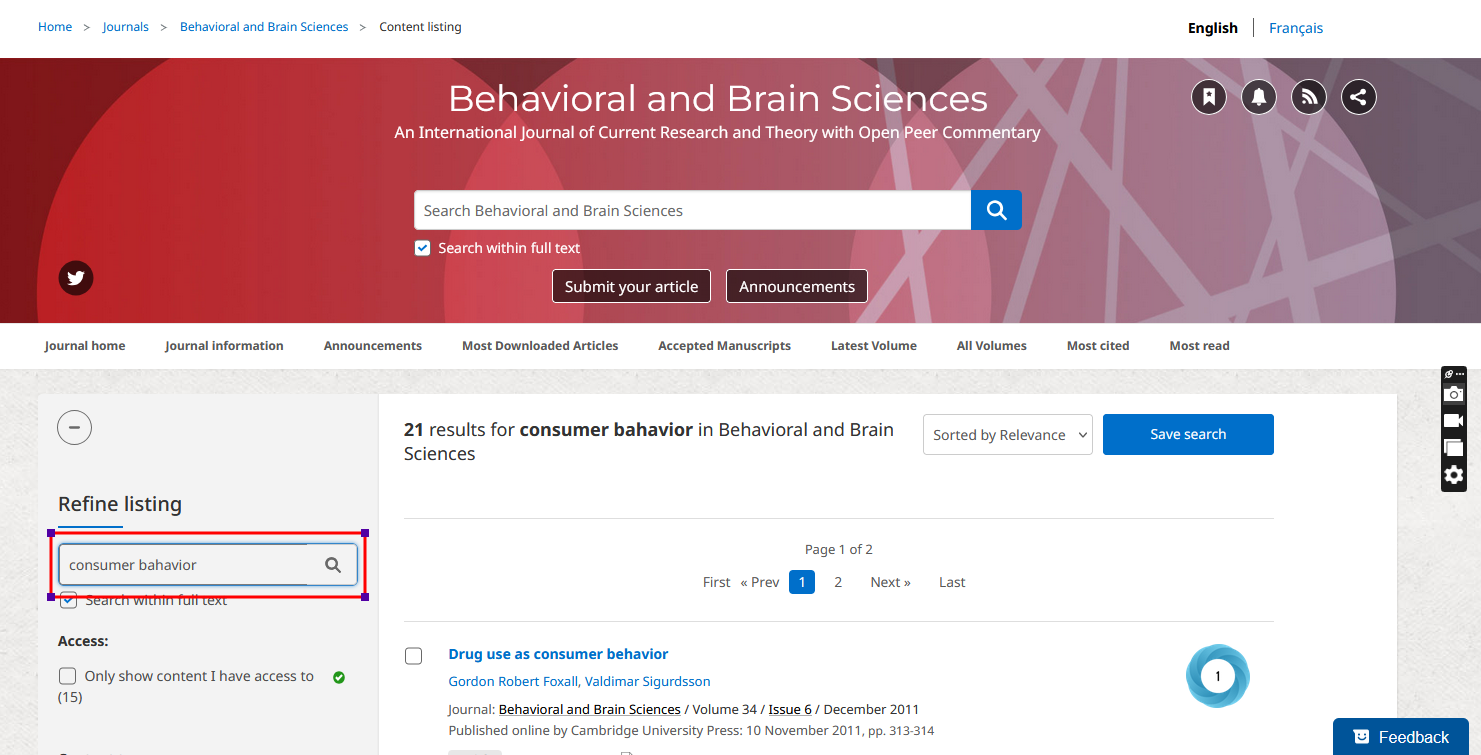Open the journal's Twitter icon
Image resolution: width=1481 pixels, height=755 pixels.
click(76, 278)
